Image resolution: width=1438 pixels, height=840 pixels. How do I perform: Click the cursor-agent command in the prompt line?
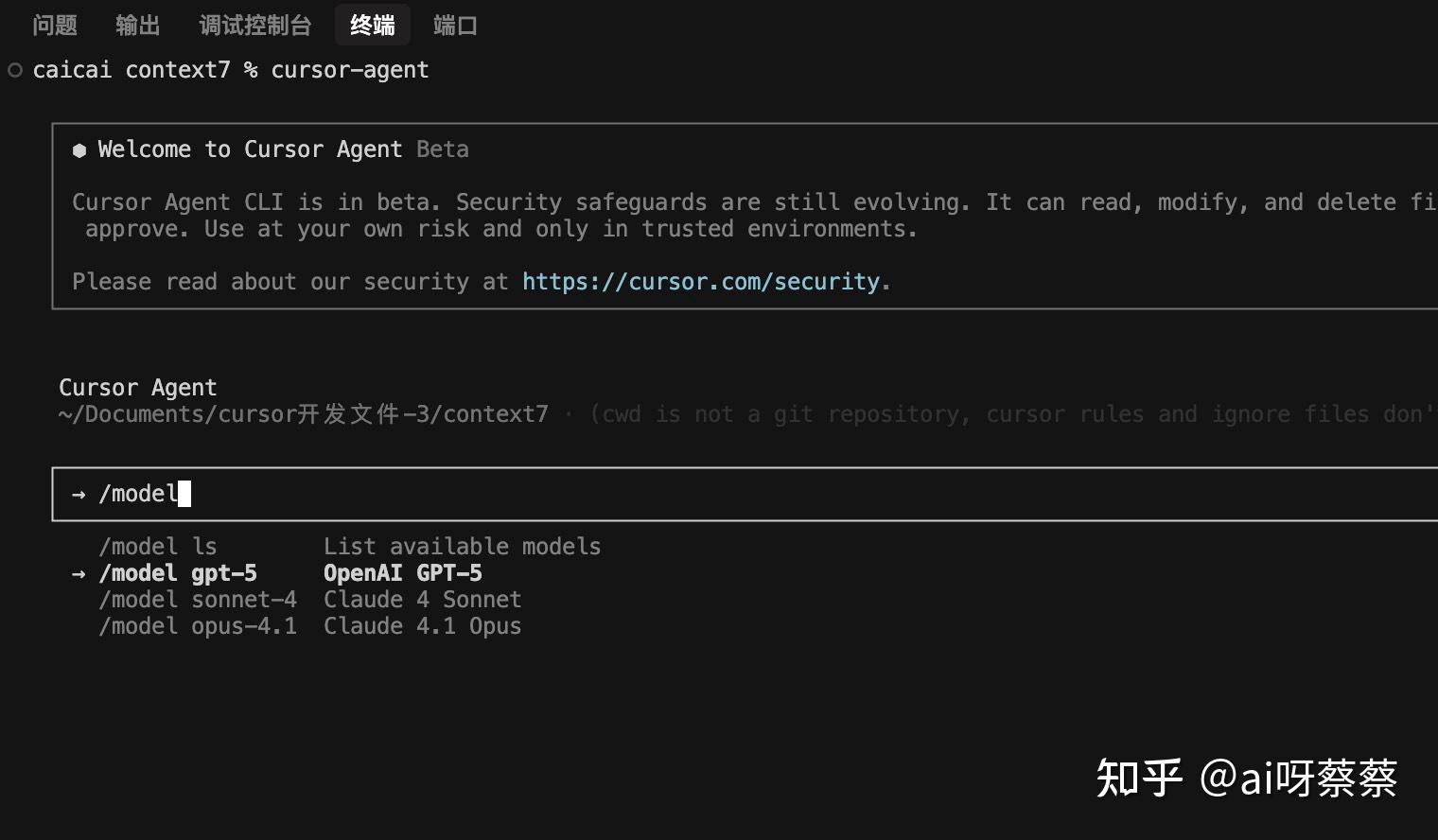pyautogui.click(x=348, y=69)
